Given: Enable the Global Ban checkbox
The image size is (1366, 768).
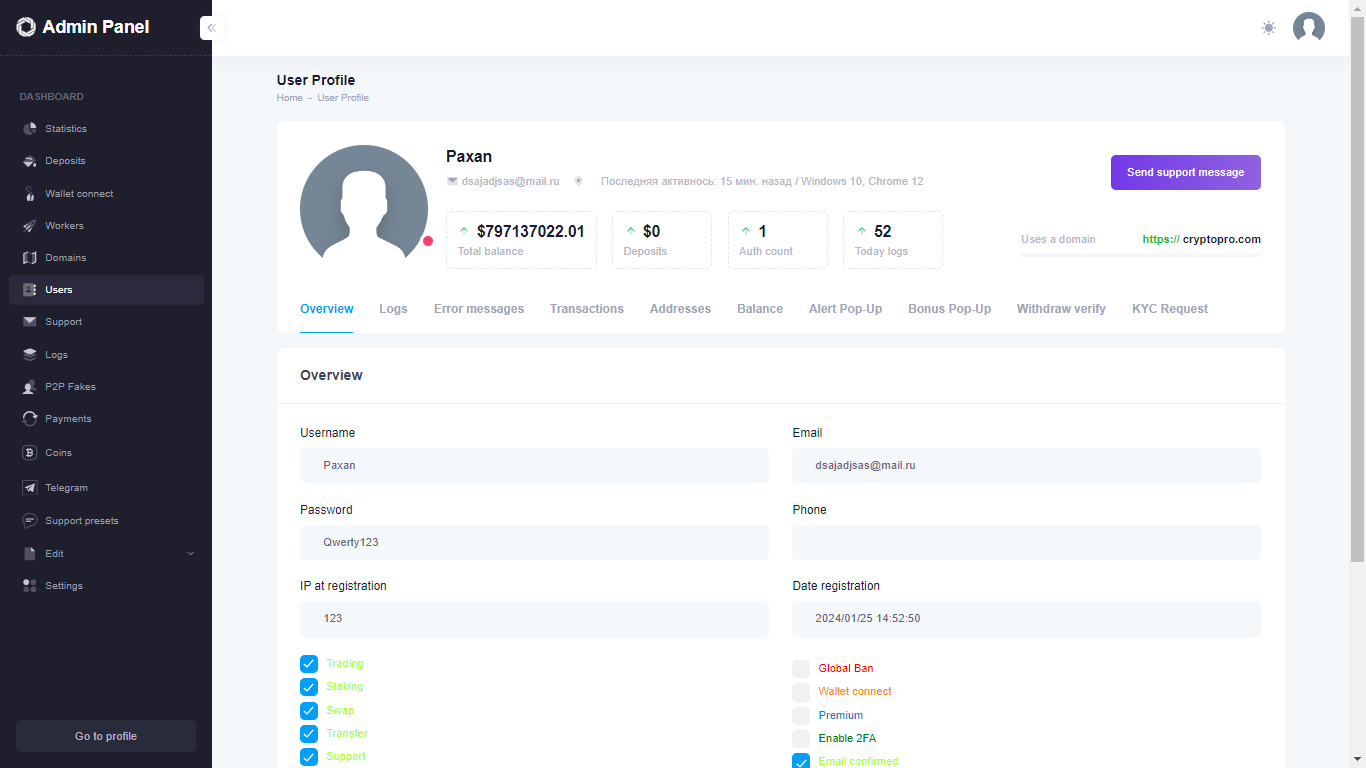Looking at the screenshot, I should tap(801, 669).
